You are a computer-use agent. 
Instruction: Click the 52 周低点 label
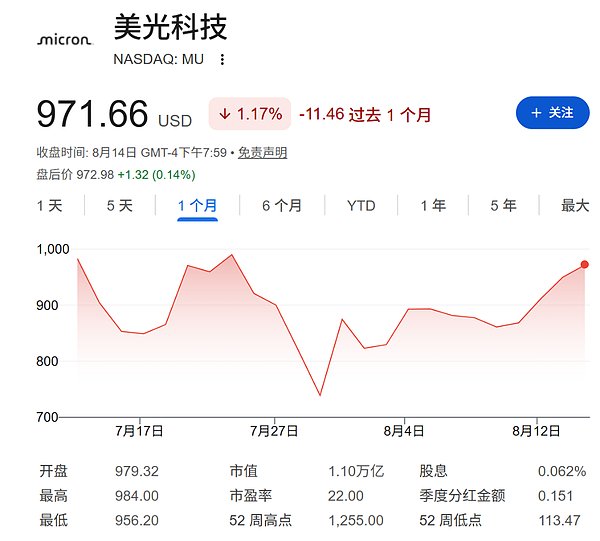click(450, 521)
